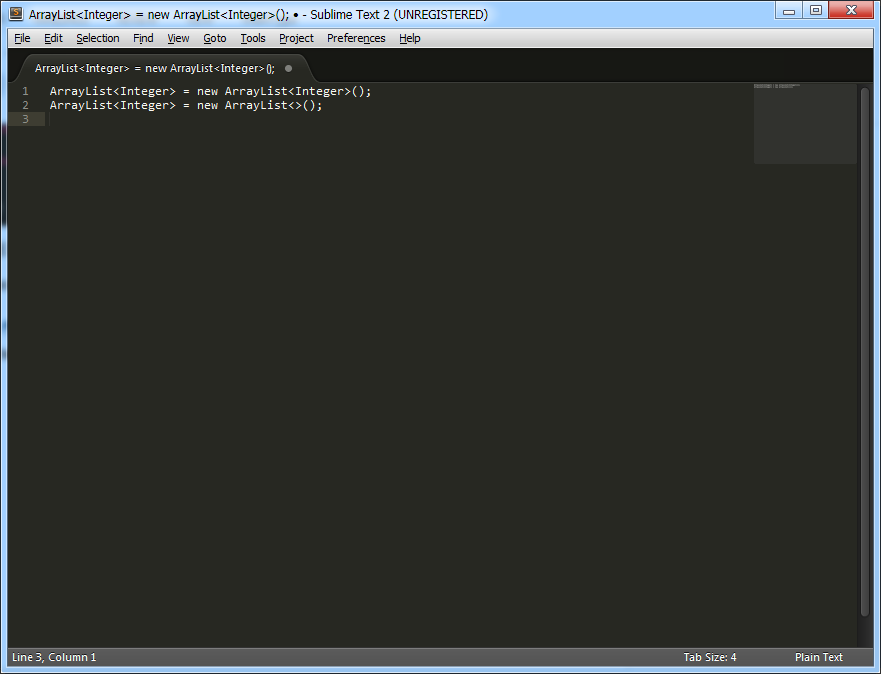Open the View menu
This screenshot has width=881, height=674.
point(178,38)
